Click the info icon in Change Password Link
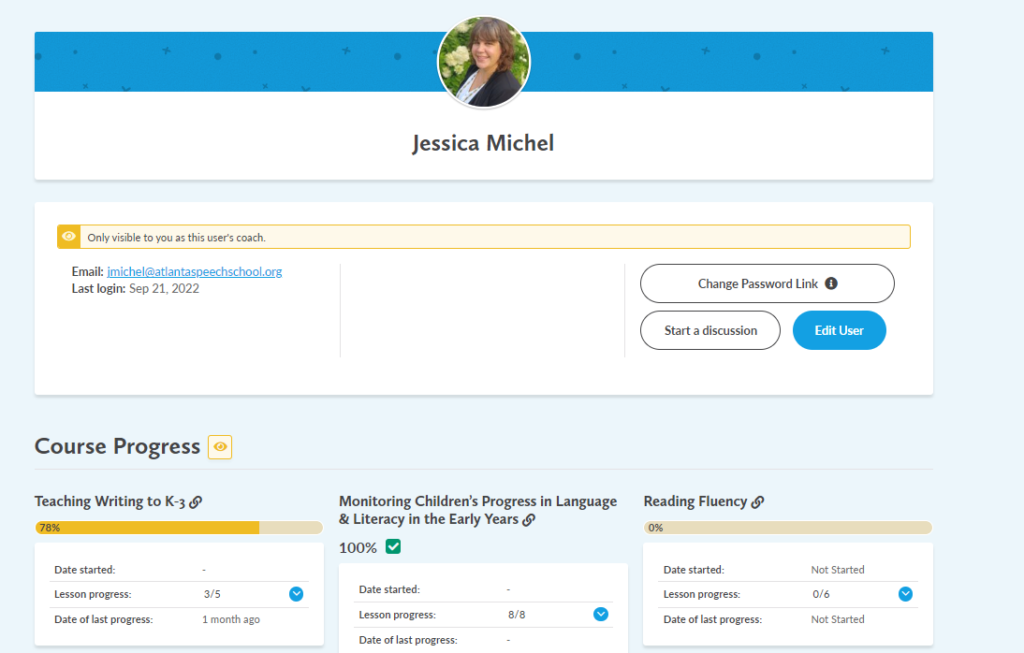This screenshot has height=653, width=1024. point(831,283)
